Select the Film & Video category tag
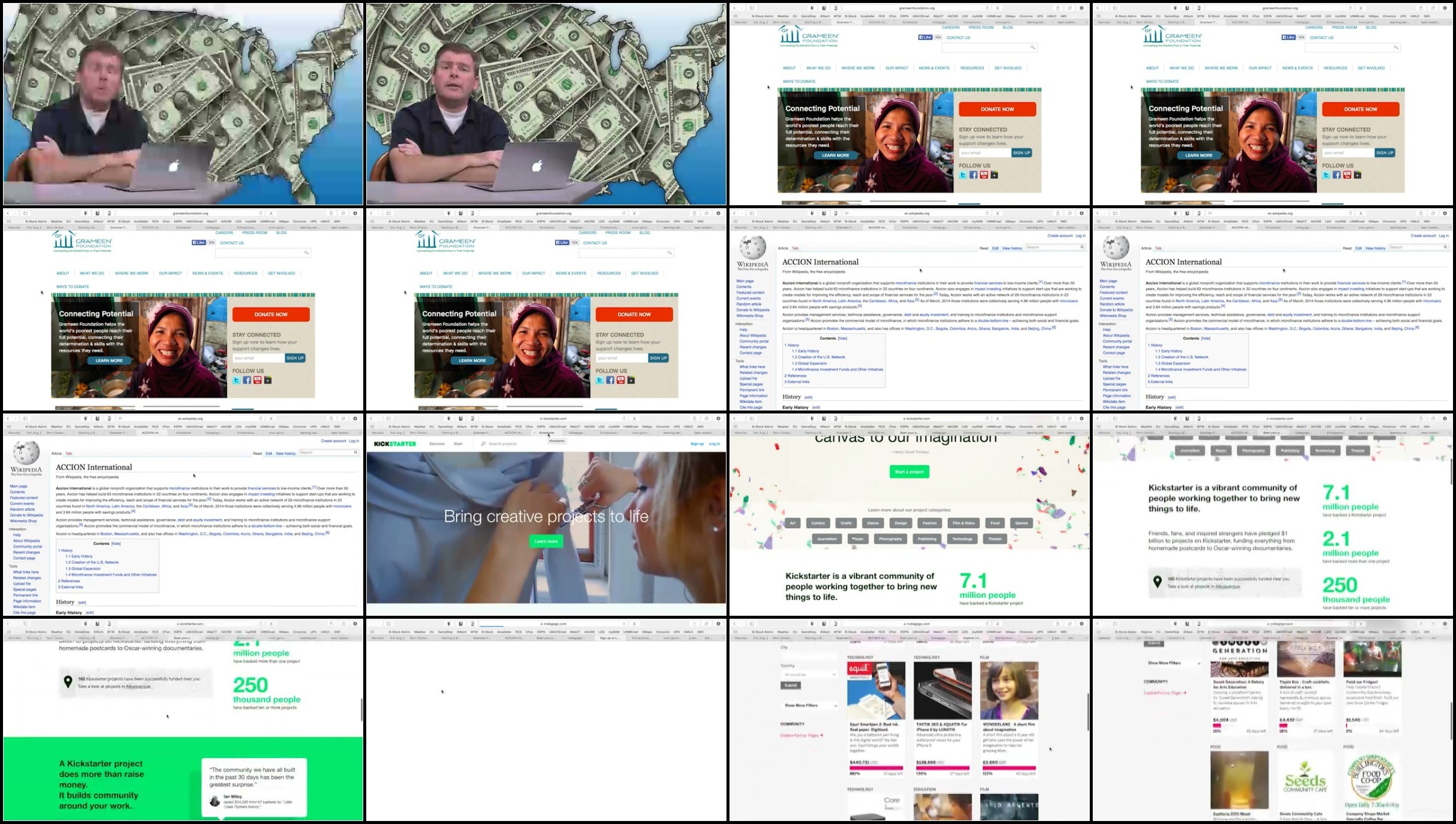 tap(964, 523)
